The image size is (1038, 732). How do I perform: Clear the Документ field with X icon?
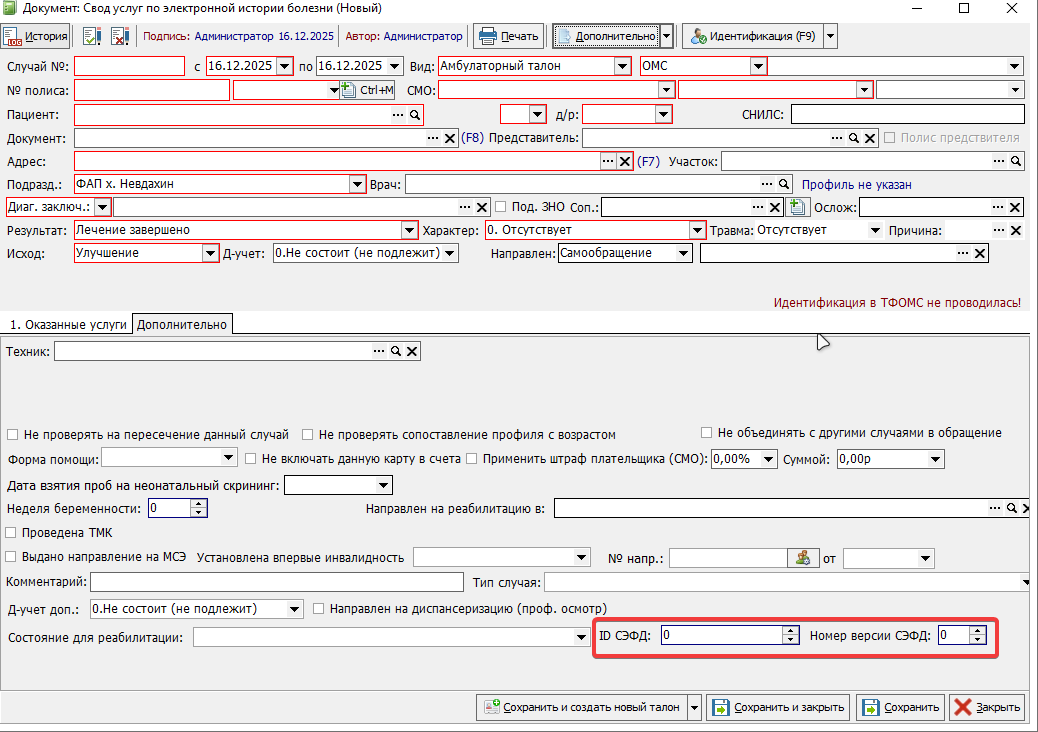(x=450, y=138)
